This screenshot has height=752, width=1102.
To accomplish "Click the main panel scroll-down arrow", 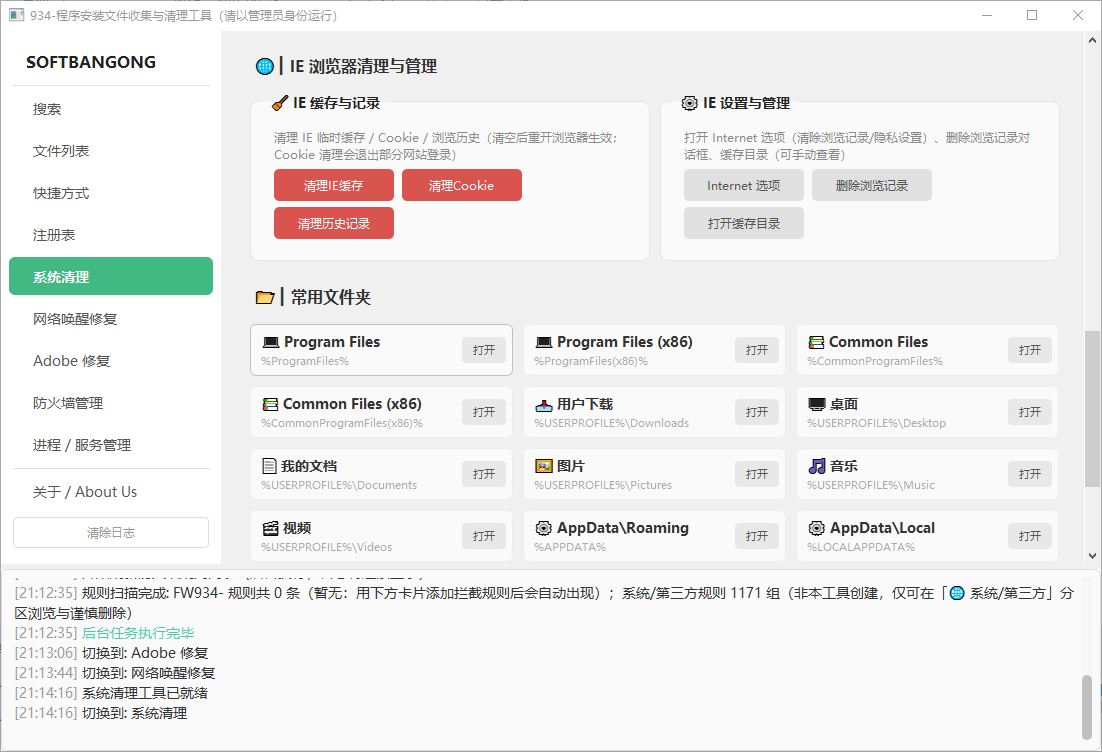I will 1092,555.
